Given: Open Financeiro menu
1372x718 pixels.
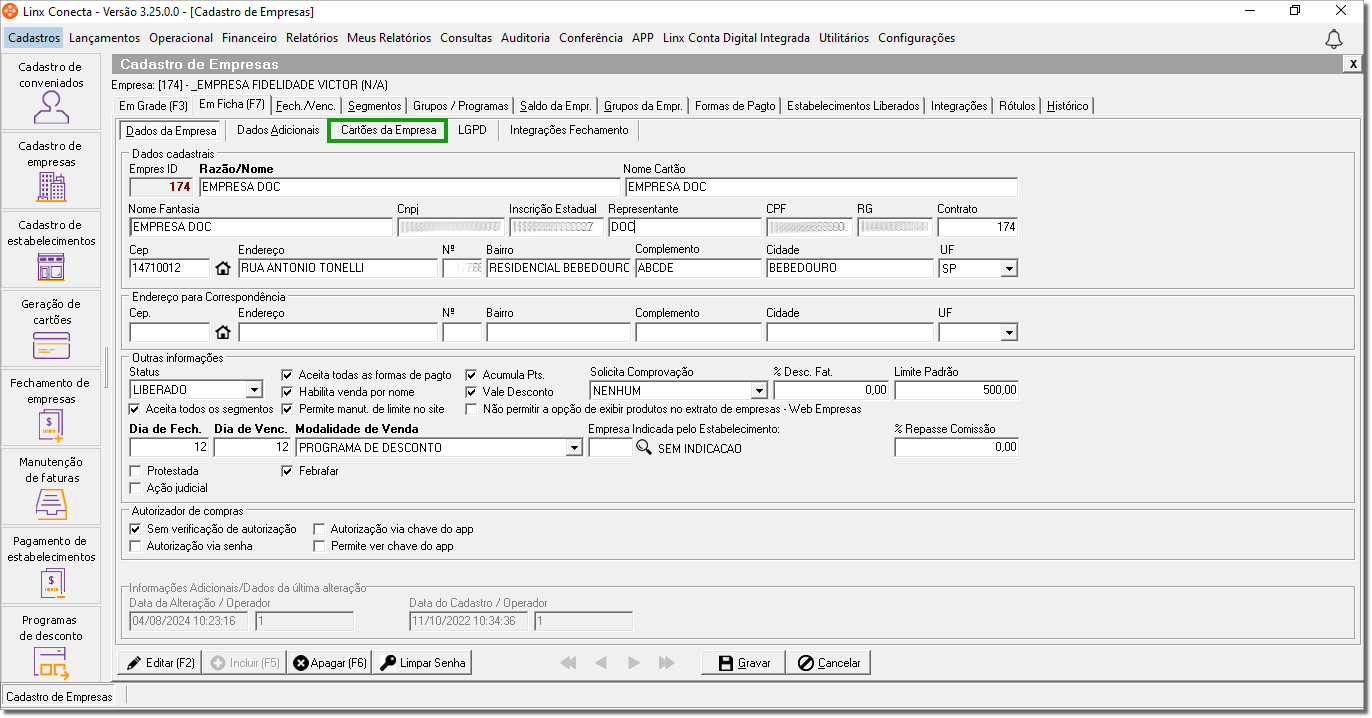Looking at the screenshot, I should tap(250, 38).
